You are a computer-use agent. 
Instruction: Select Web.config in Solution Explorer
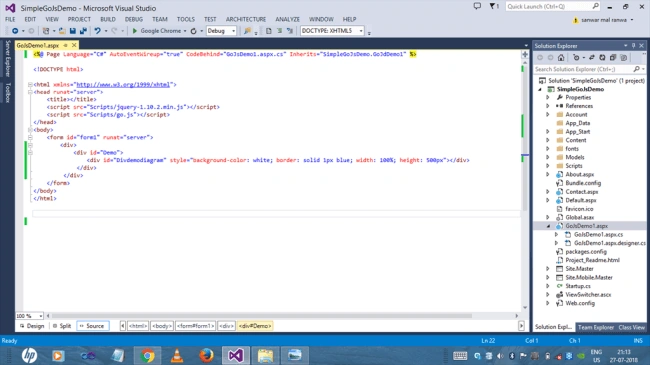click(580, 303)
